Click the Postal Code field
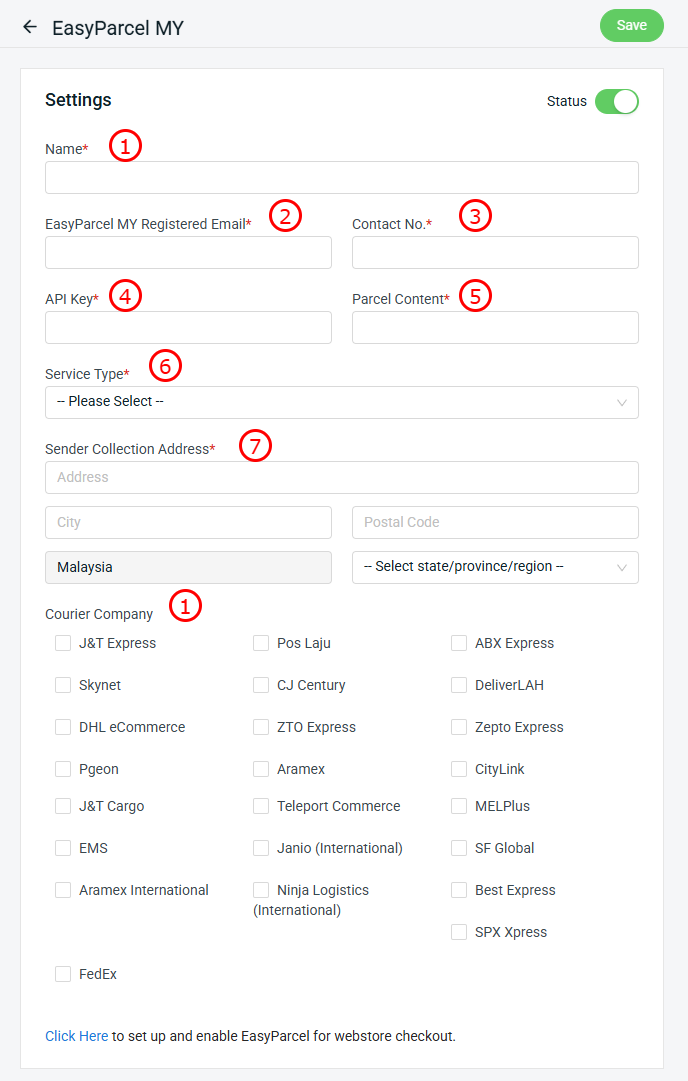The height and width of the screenshot is (1081, 688). click(x=495, y=522)
